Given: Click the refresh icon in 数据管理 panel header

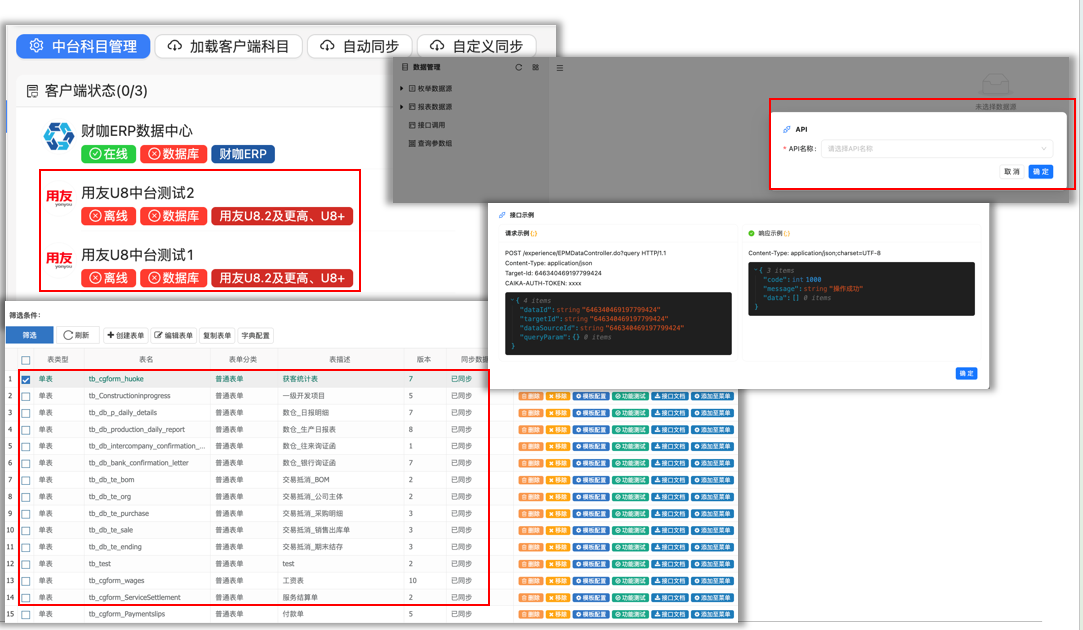Looking at the screenshot, I should tap(519, 67).
